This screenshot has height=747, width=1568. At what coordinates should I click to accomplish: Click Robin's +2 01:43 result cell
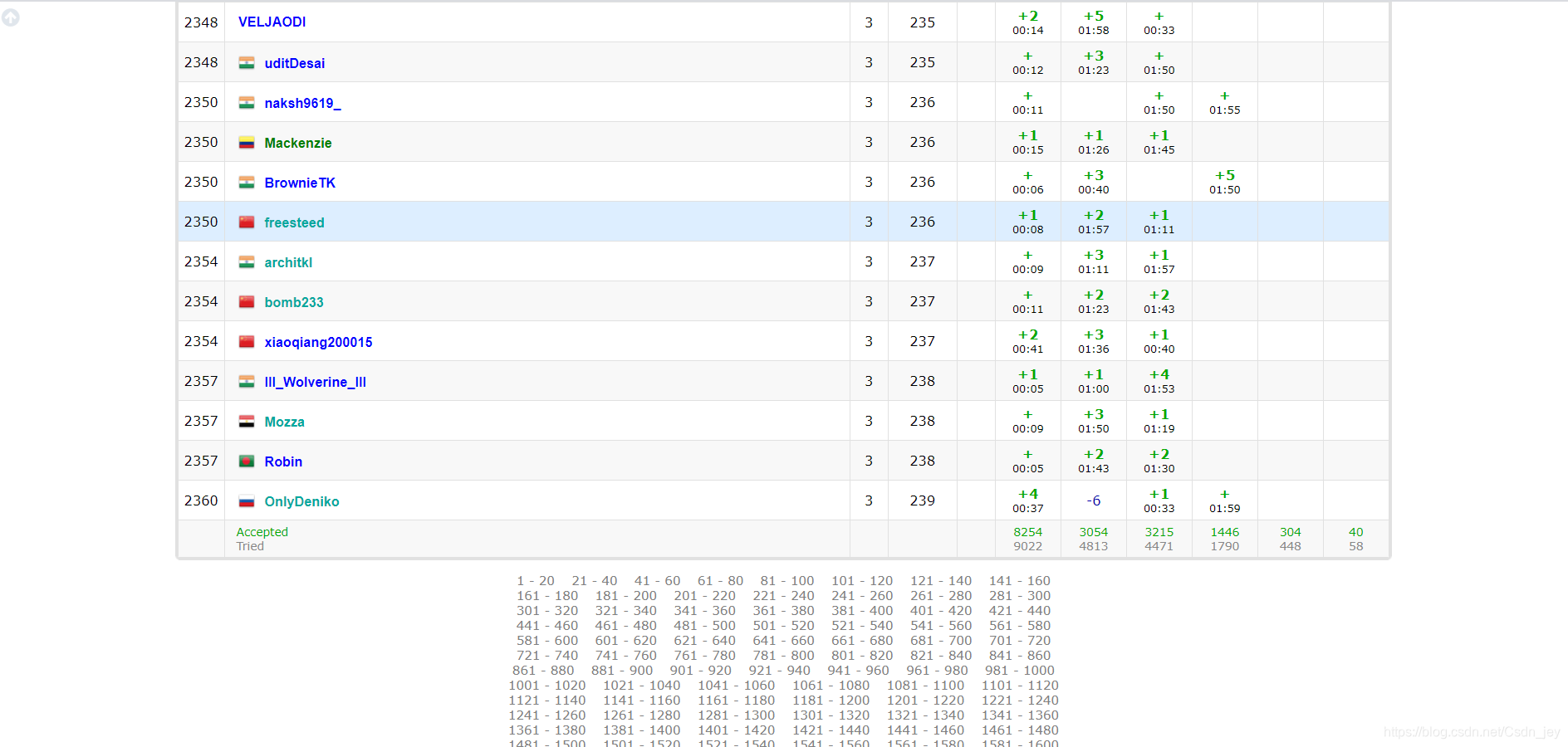pyautogui.click(x=1094, y=461)
